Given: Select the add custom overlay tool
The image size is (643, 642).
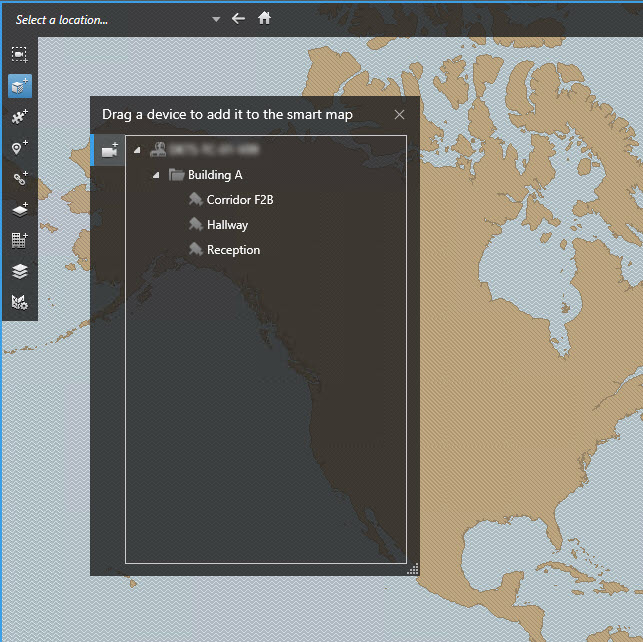Looking at the screenshot, I should point(20,117).
